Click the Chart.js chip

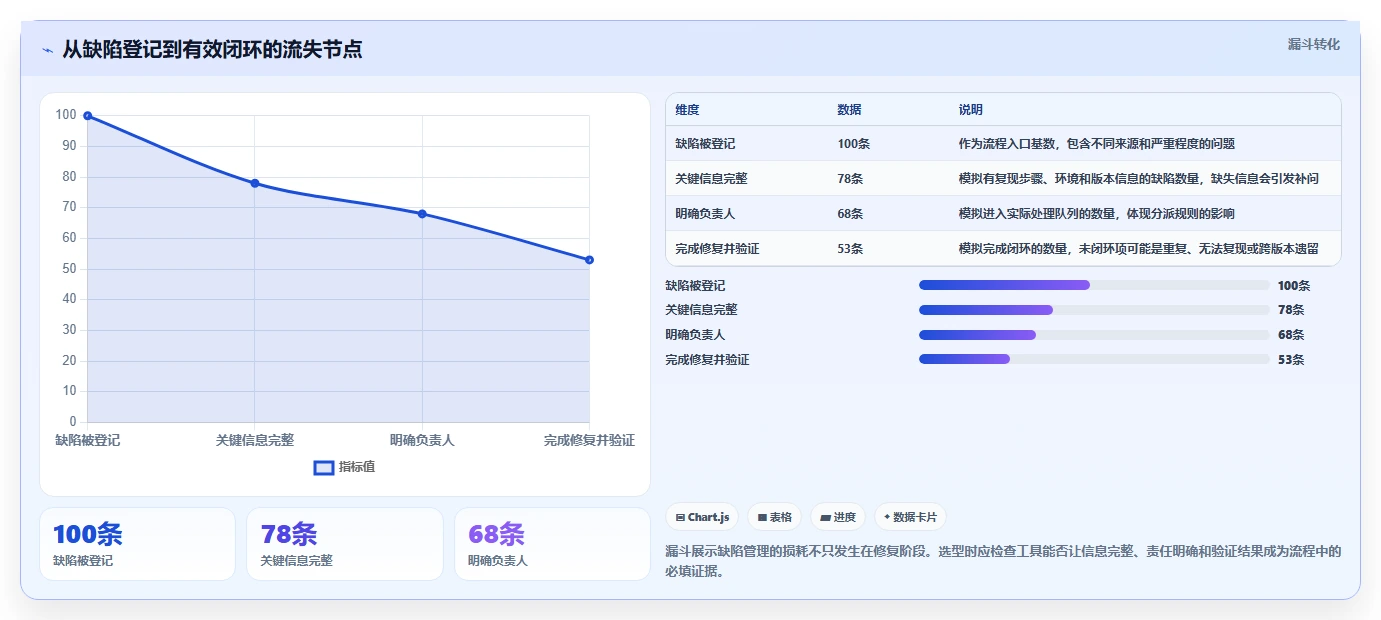[703, 517]
